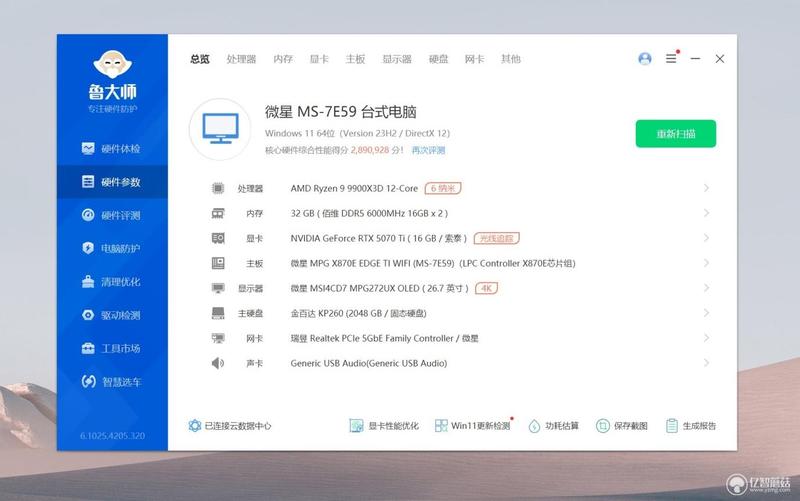The image size is (800, 501).
Task: Switch to the 总览 overview tab
Action: point(200,59)
